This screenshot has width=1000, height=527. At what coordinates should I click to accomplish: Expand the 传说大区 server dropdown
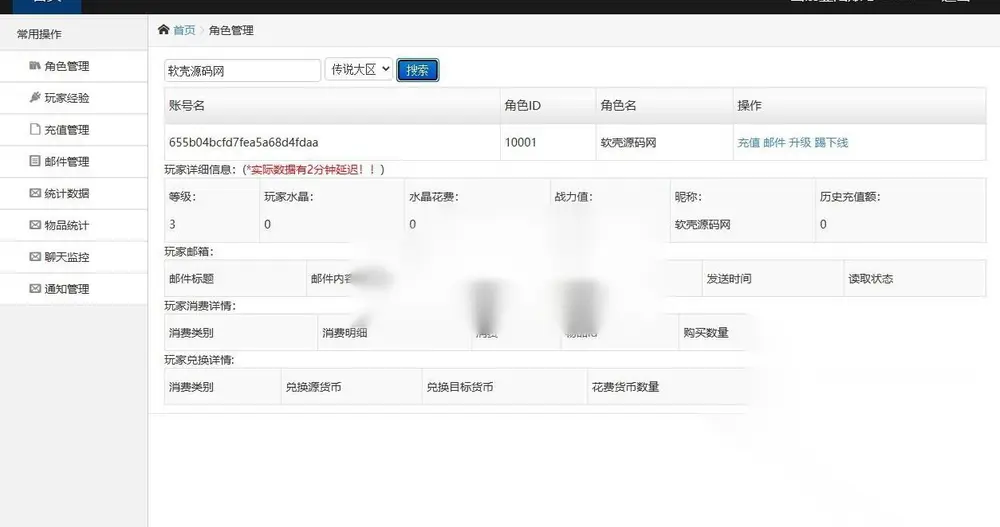coord(359,70)
